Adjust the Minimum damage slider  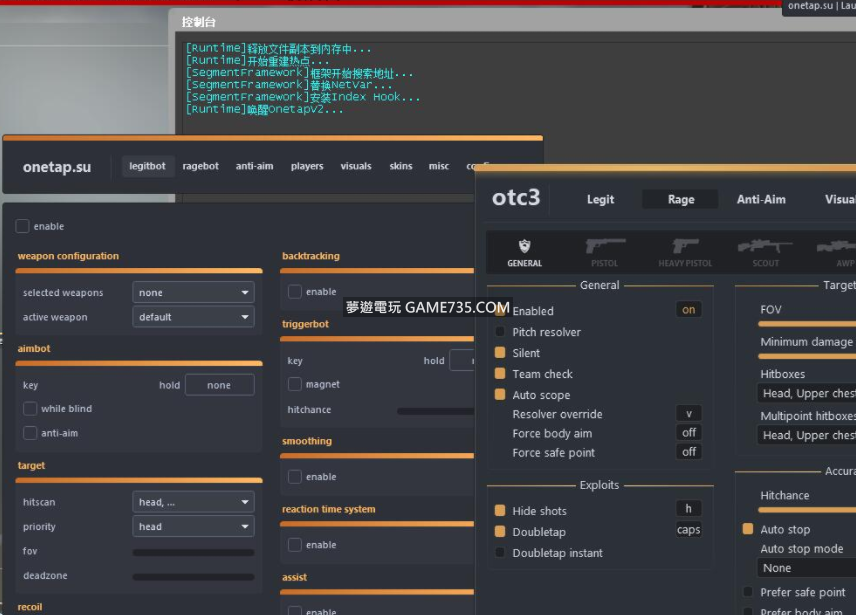807,356
